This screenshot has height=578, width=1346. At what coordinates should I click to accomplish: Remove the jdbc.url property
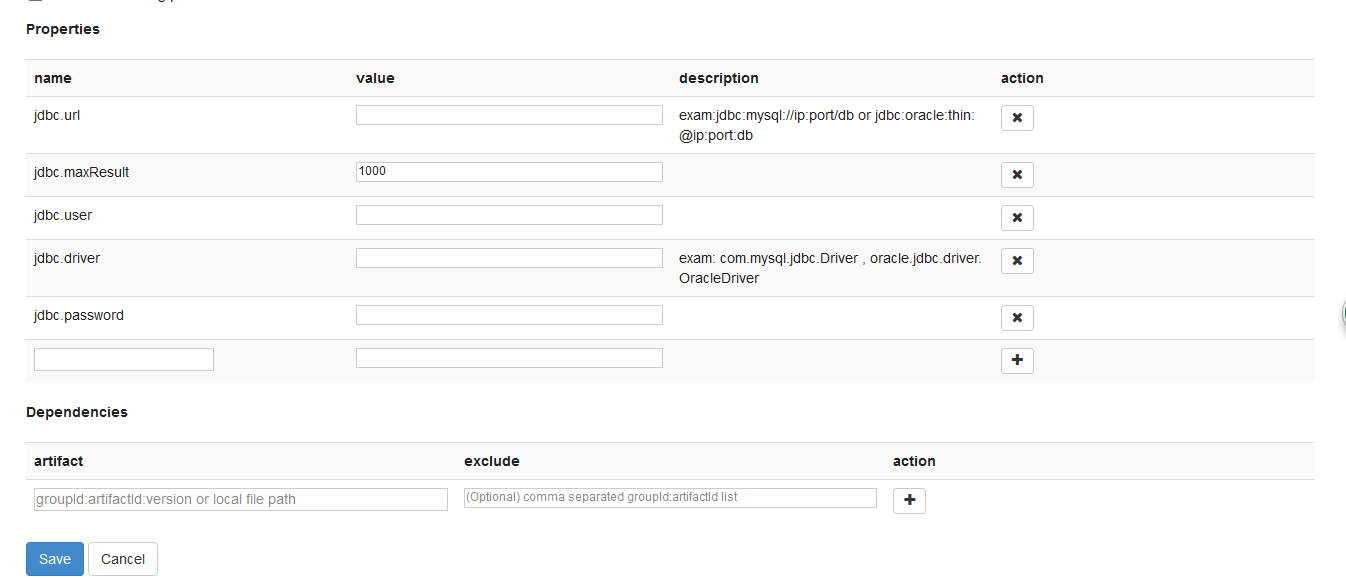(x=1017, y=118)
